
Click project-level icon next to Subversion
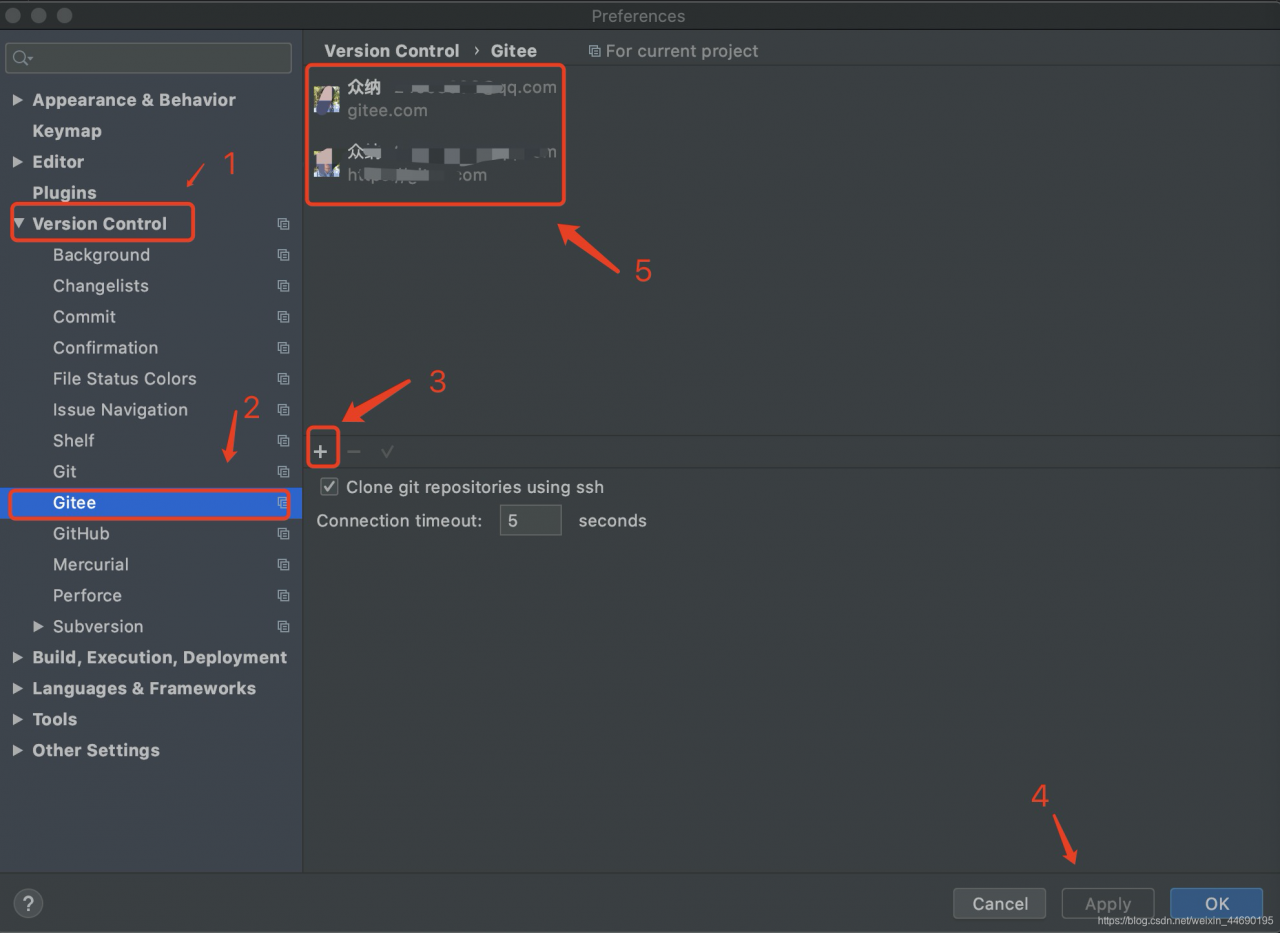tap(283, 627)
